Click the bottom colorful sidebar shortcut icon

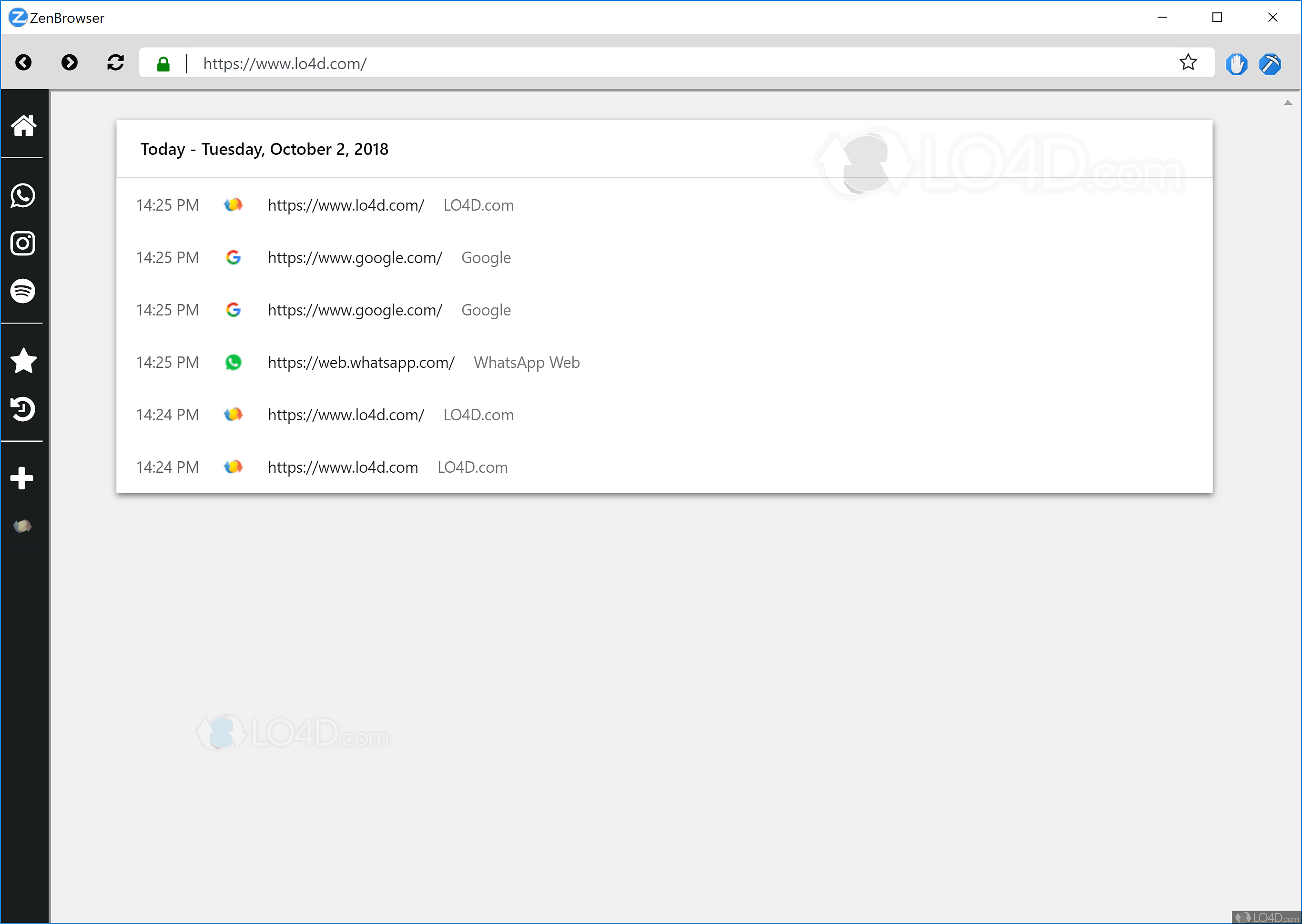click(x=23, y=526)
